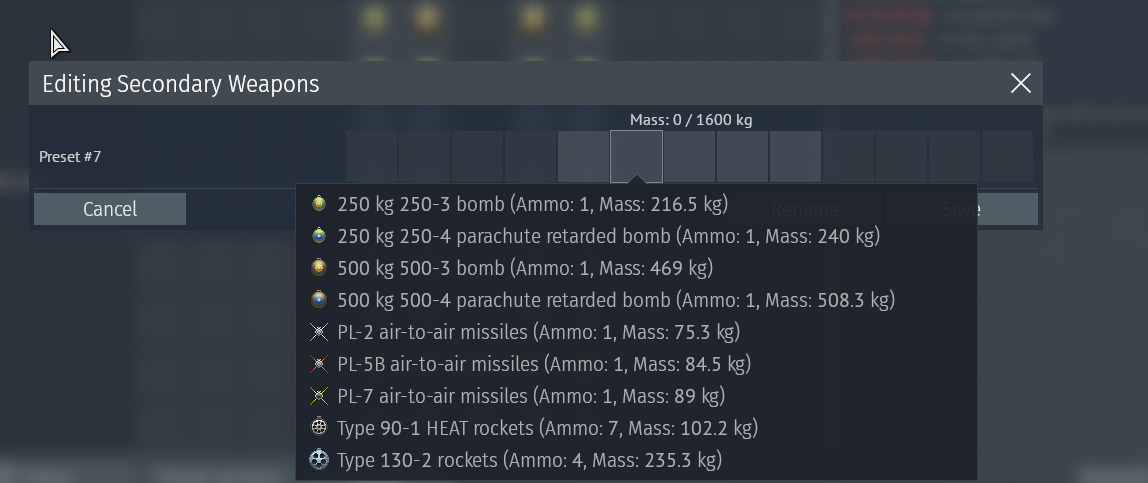
Task: Click the PL-7 missile icon
Action: coord(318,396)
